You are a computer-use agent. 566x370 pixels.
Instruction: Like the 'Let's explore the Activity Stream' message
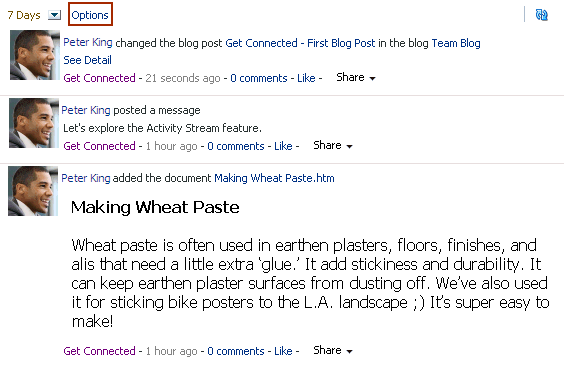(x=283, y=146)
